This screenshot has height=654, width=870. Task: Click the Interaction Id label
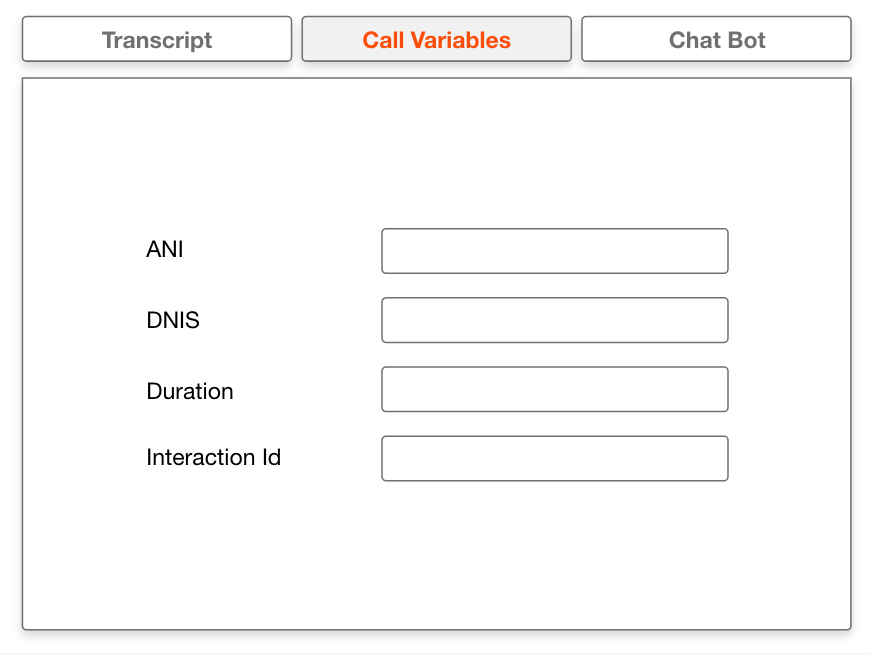coord(213,458)
